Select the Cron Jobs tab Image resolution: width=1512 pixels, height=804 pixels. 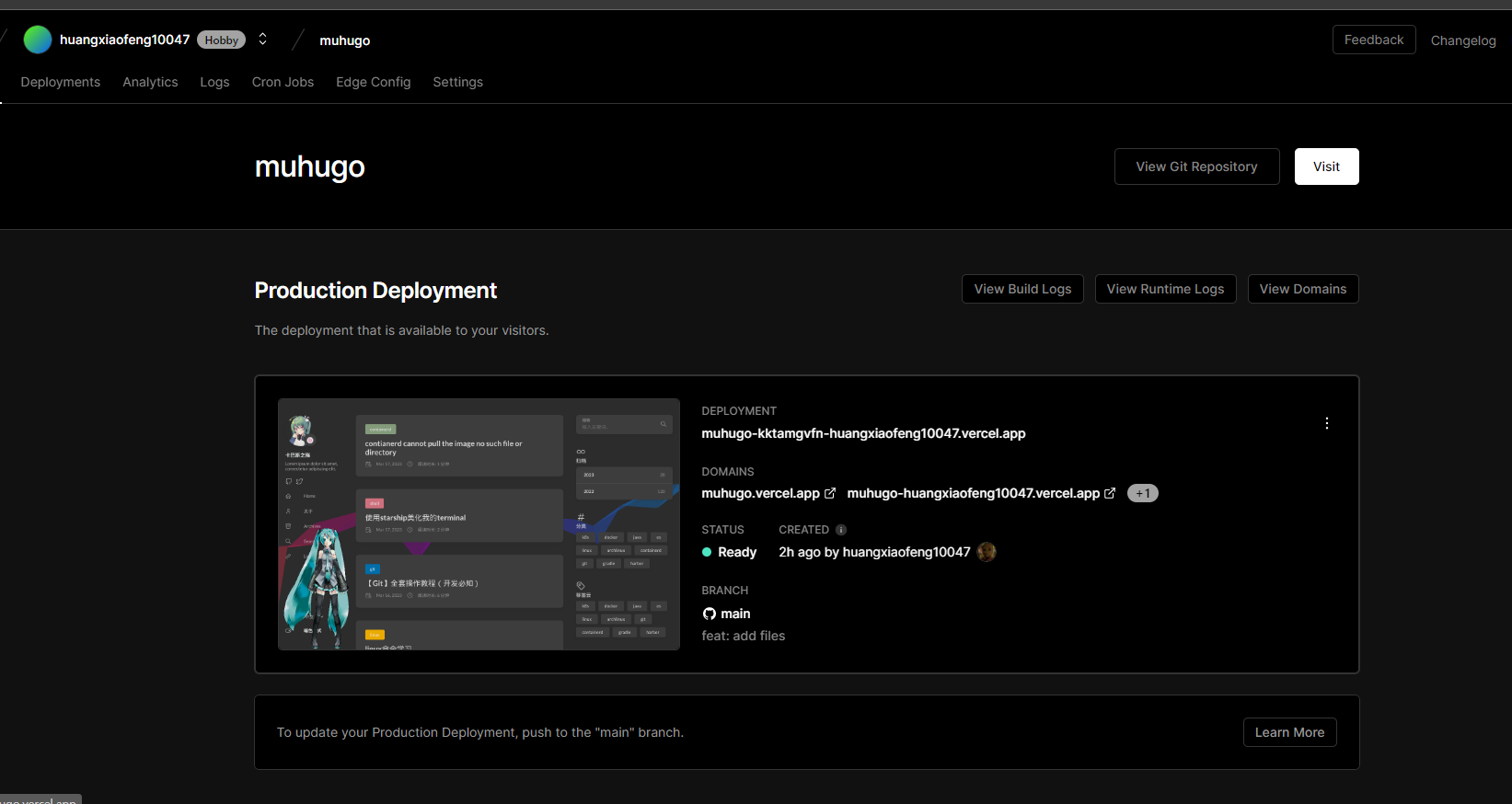283,82
